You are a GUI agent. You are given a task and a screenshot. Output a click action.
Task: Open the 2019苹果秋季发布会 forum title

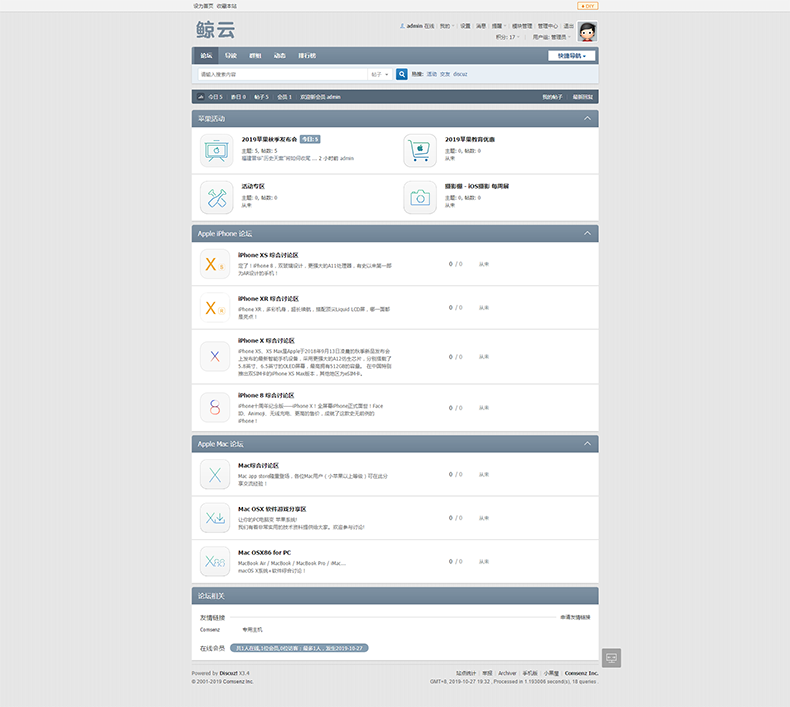(x=269, y=139)
